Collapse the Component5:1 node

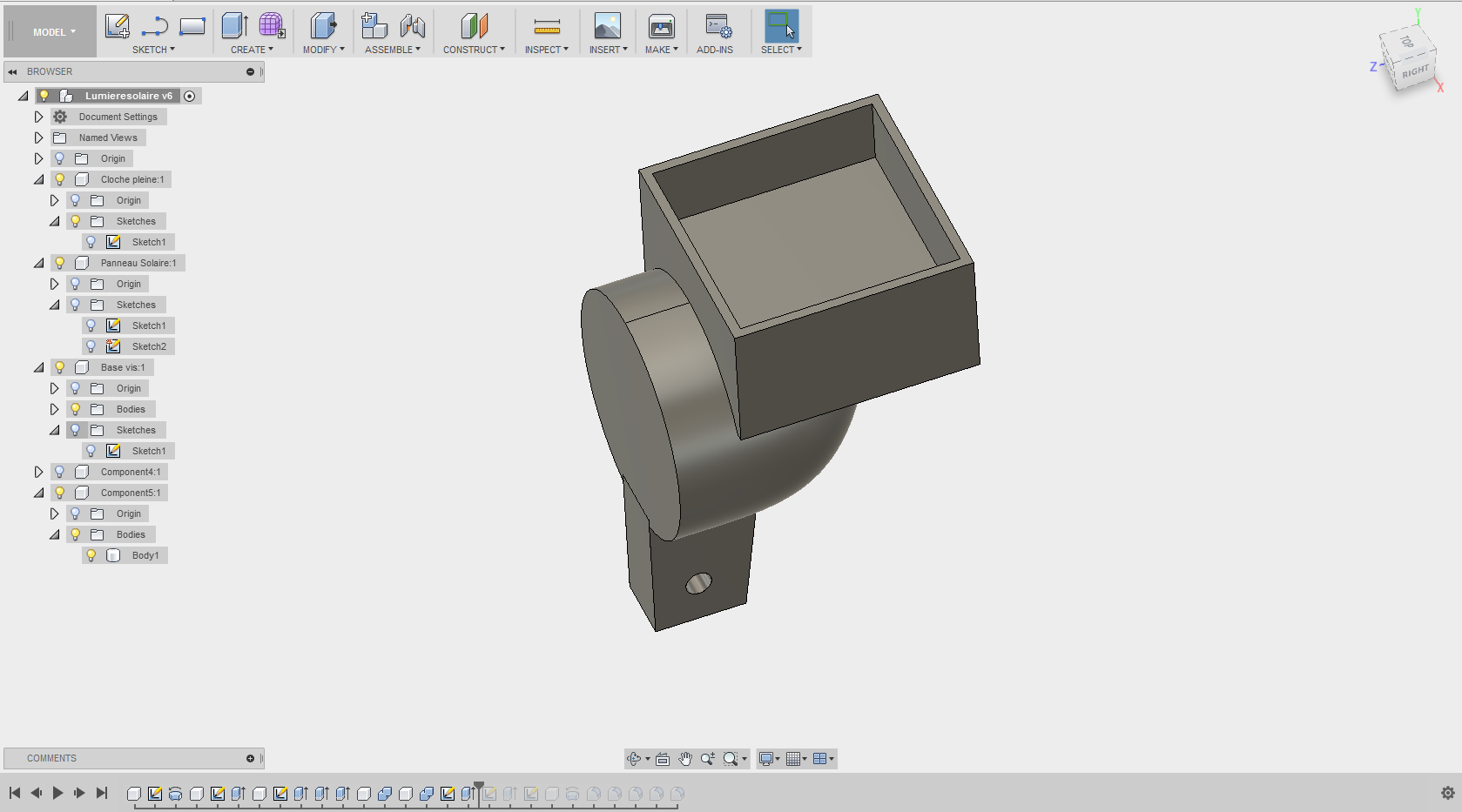pyautogui.click(x=38, y=493)
